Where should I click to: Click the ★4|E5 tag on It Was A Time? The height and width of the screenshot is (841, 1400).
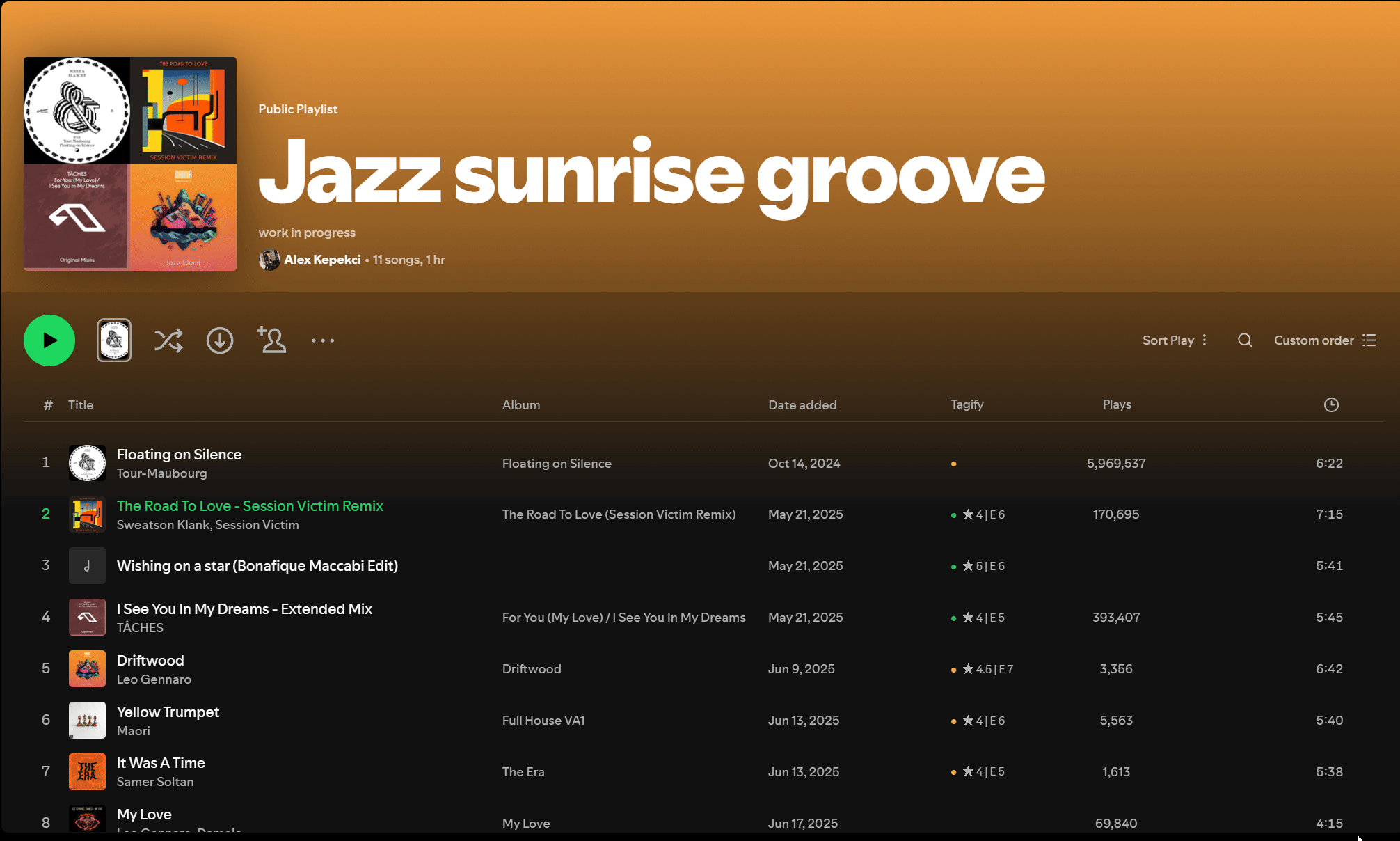[983, 772]
